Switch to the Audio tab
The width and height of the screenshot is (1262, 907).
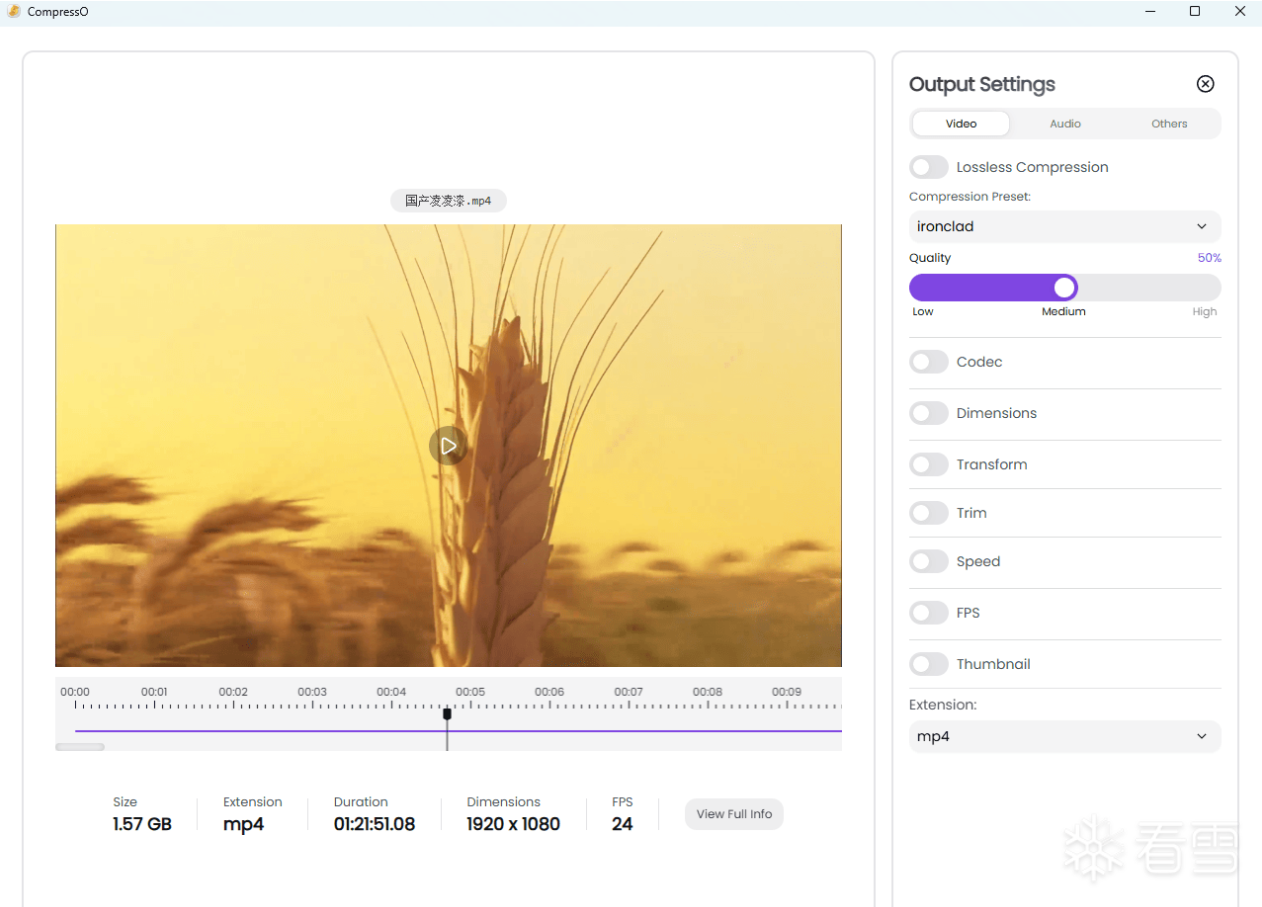1065,124
